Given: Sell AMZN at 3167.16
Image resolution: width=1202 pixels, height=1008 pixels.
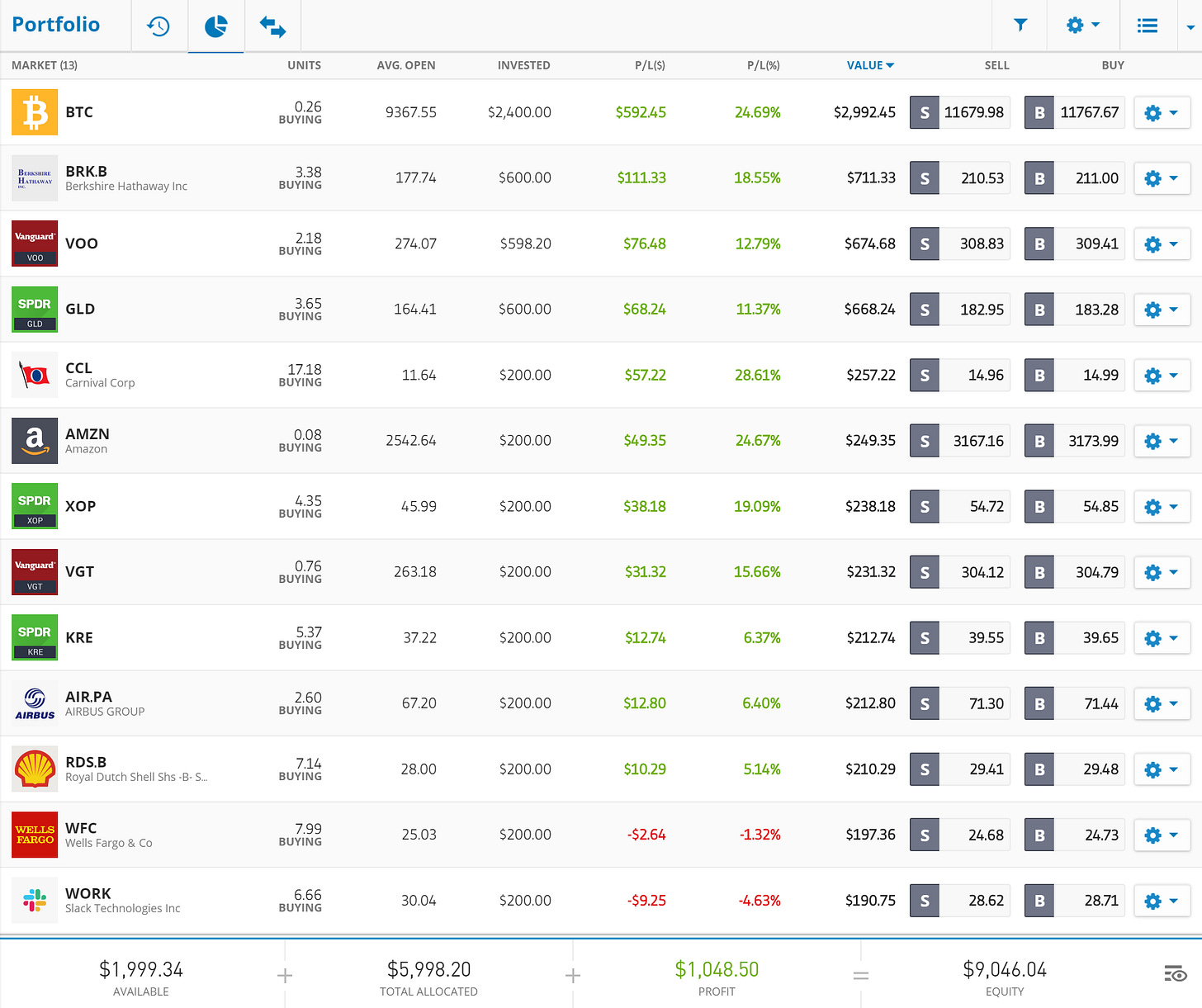Looking at the screenshot, I should (960, 441).
